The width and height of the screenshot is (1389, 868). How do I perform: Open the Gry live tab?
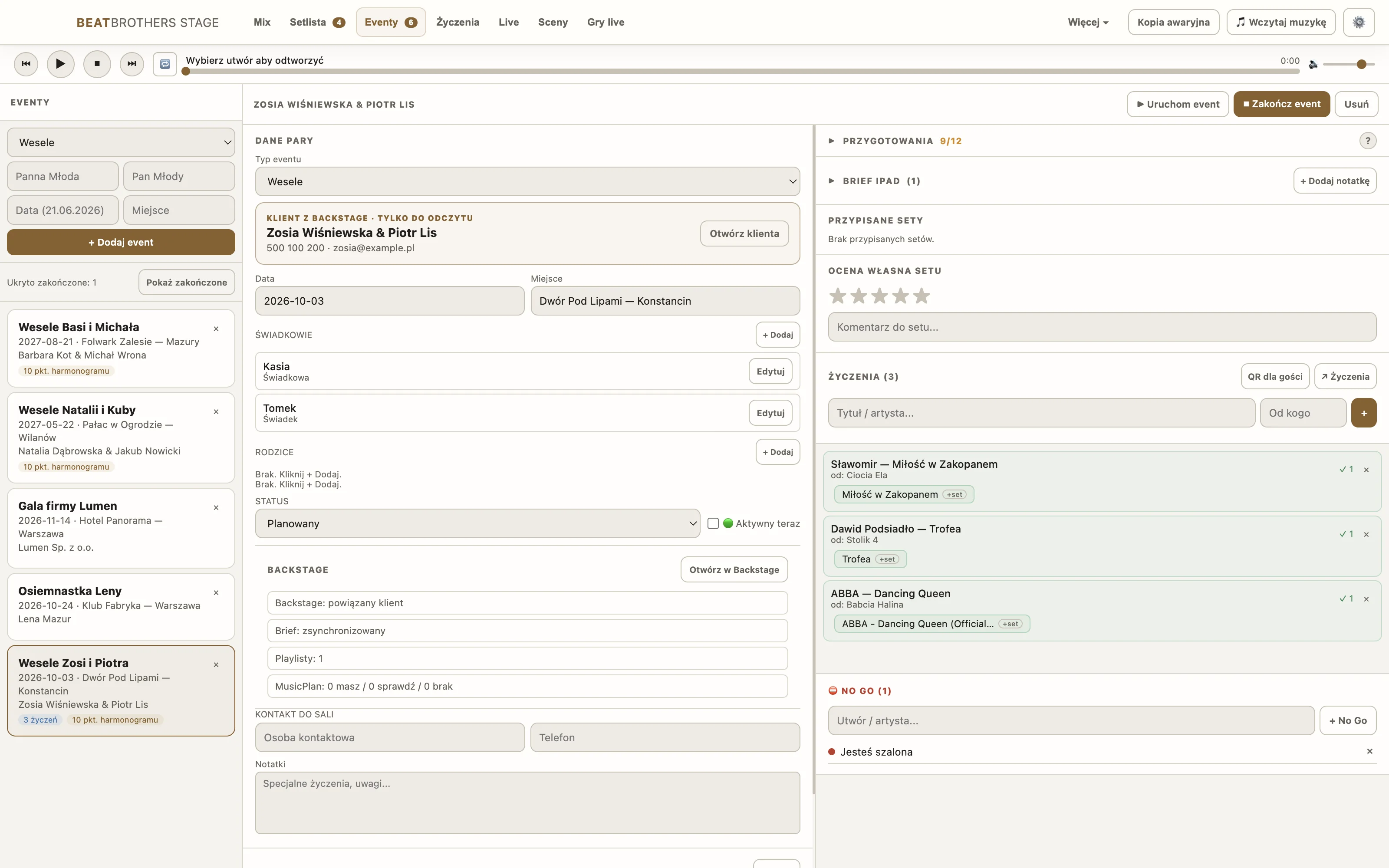point(606,23)
